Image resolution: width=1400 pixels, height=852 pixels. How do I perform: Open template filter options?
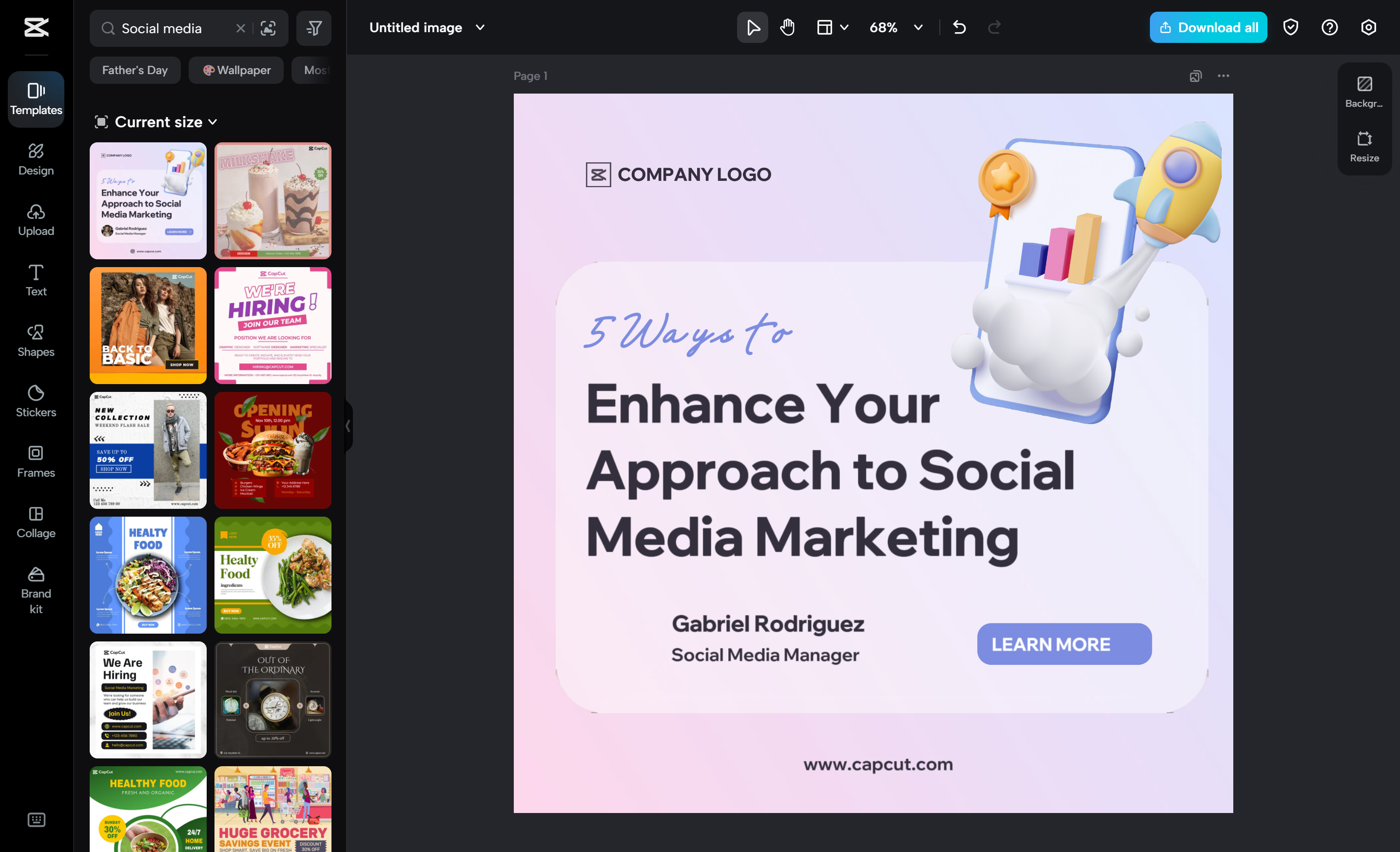point(313,28)
